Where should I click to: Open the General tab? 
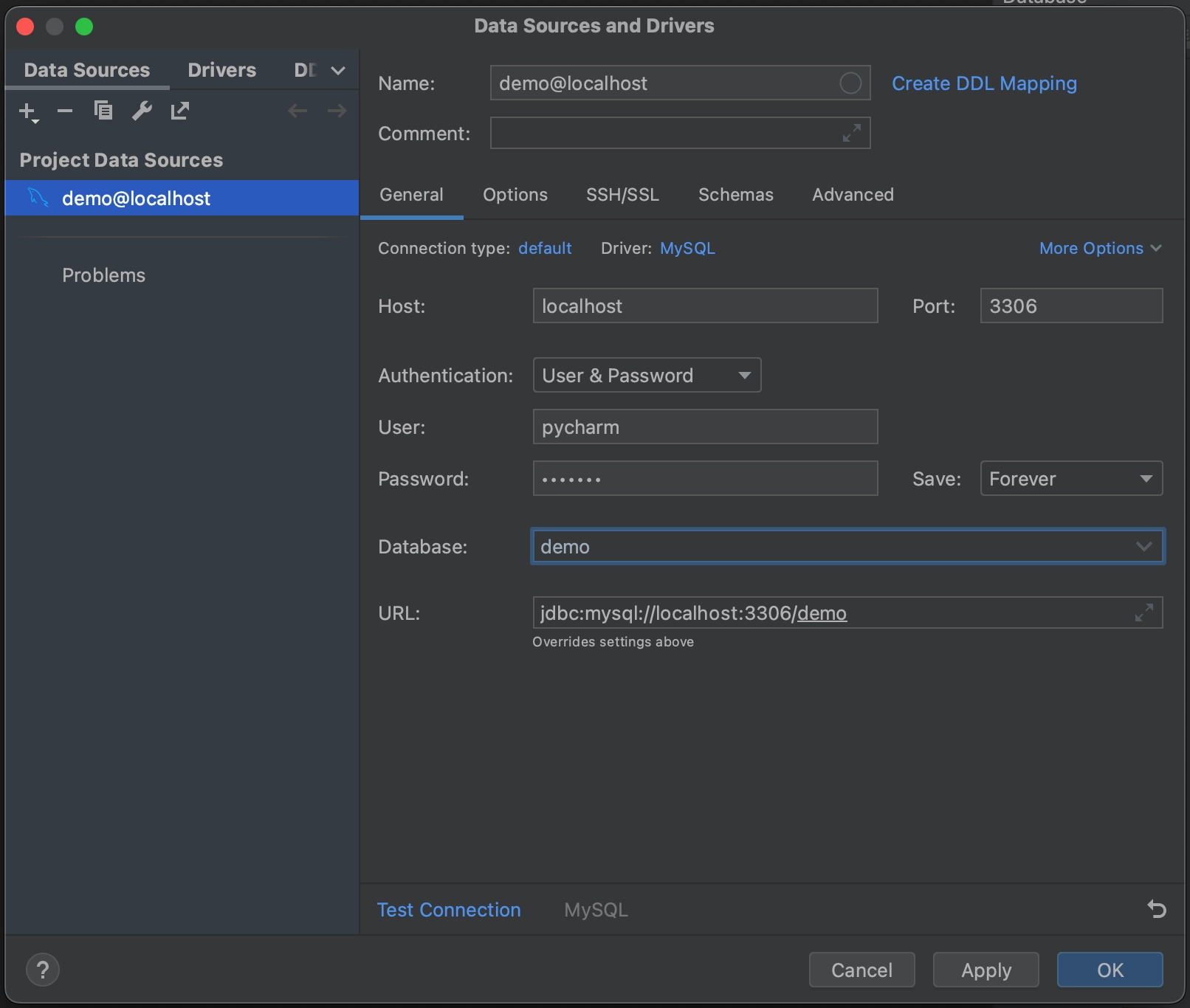(411, 195)
